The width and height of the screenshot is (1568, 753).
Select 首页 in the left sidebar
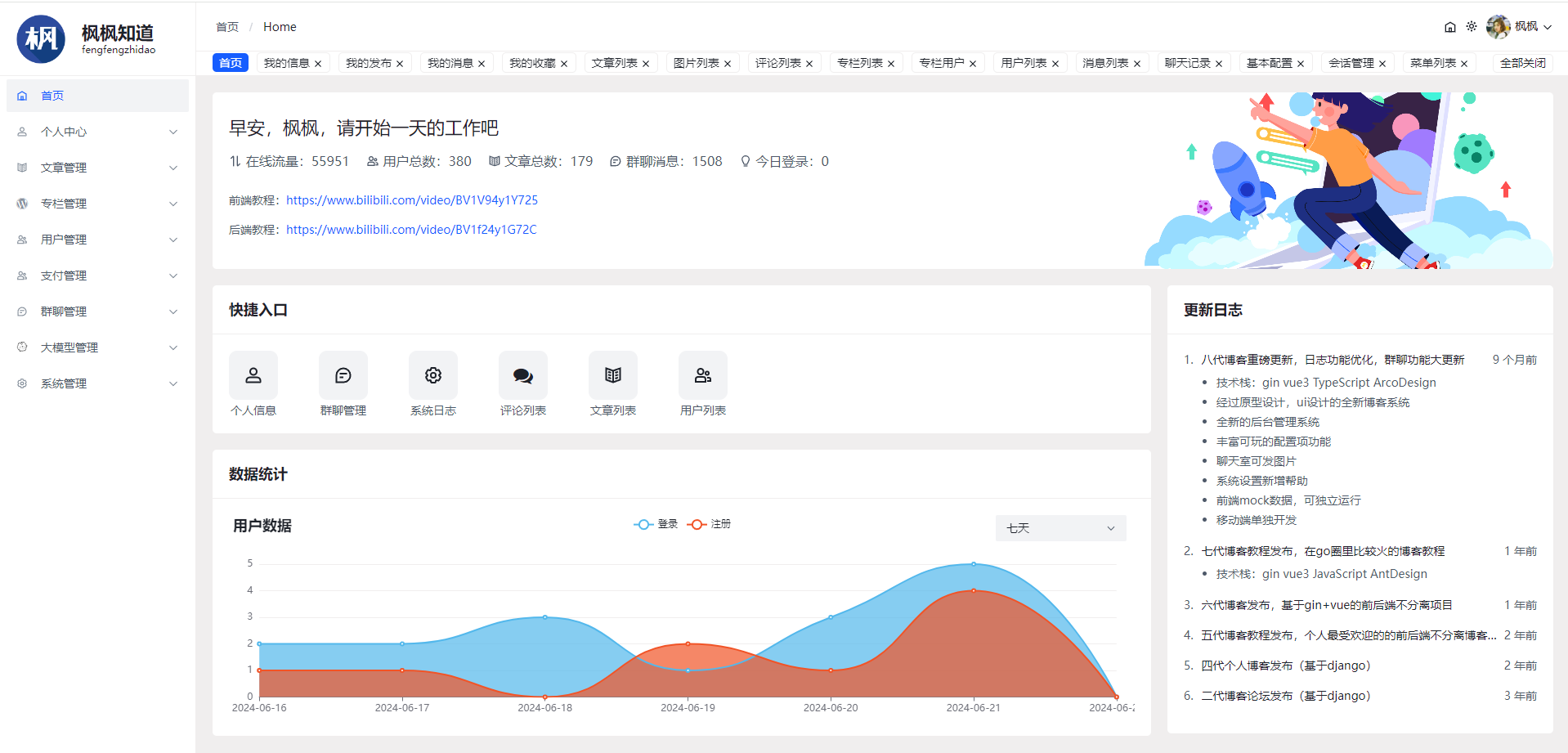click(x=52, y=96)
